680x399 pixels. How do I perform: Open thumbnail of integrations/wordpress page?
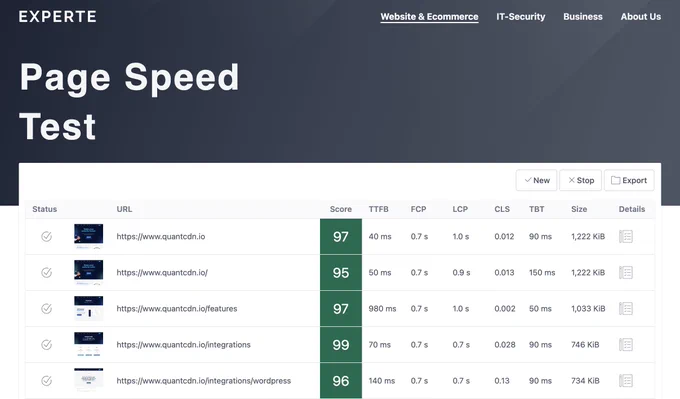[x=88, y=380]
